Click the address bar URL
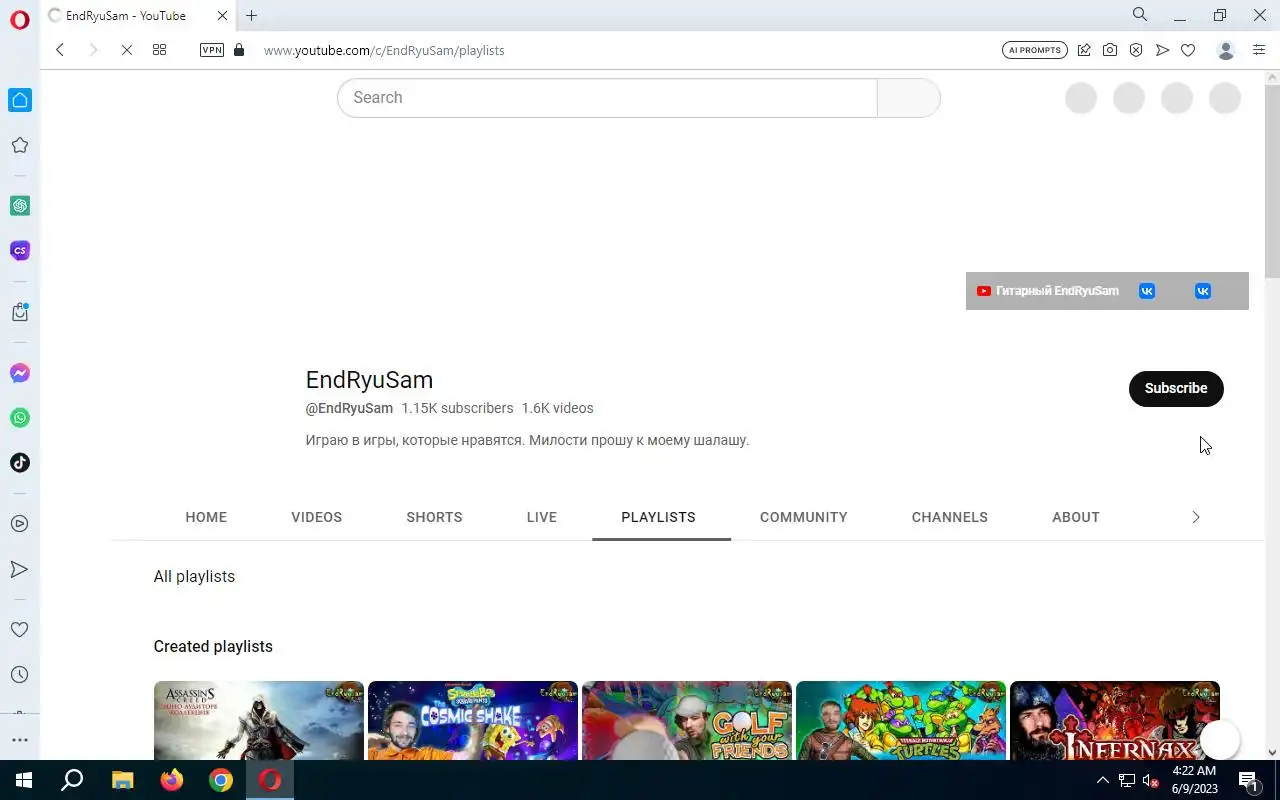 (x=384, y=50)
